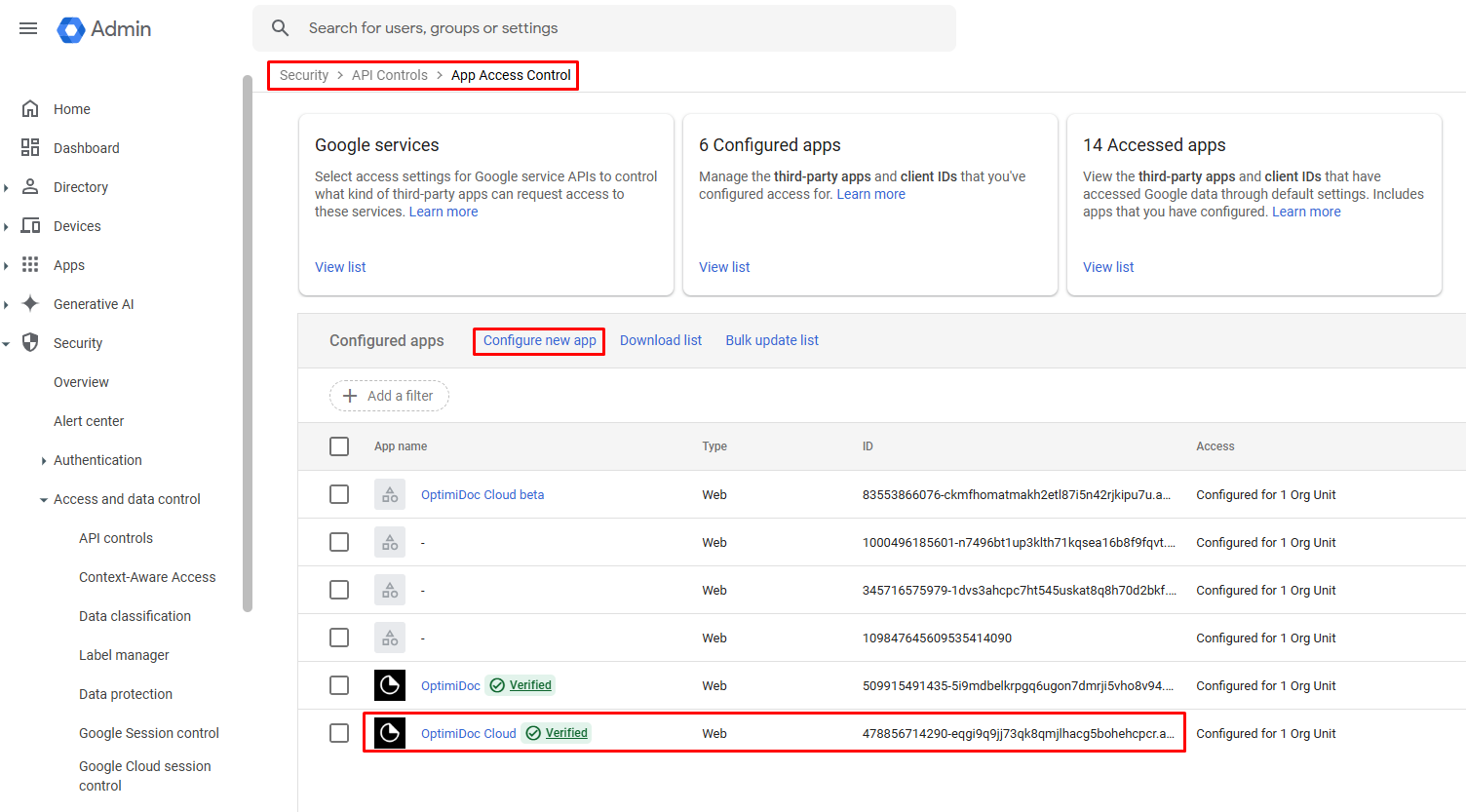1466x812 pixels.
Task: Click the ID 109847645609535414090 cell
Action: point(937,638)
